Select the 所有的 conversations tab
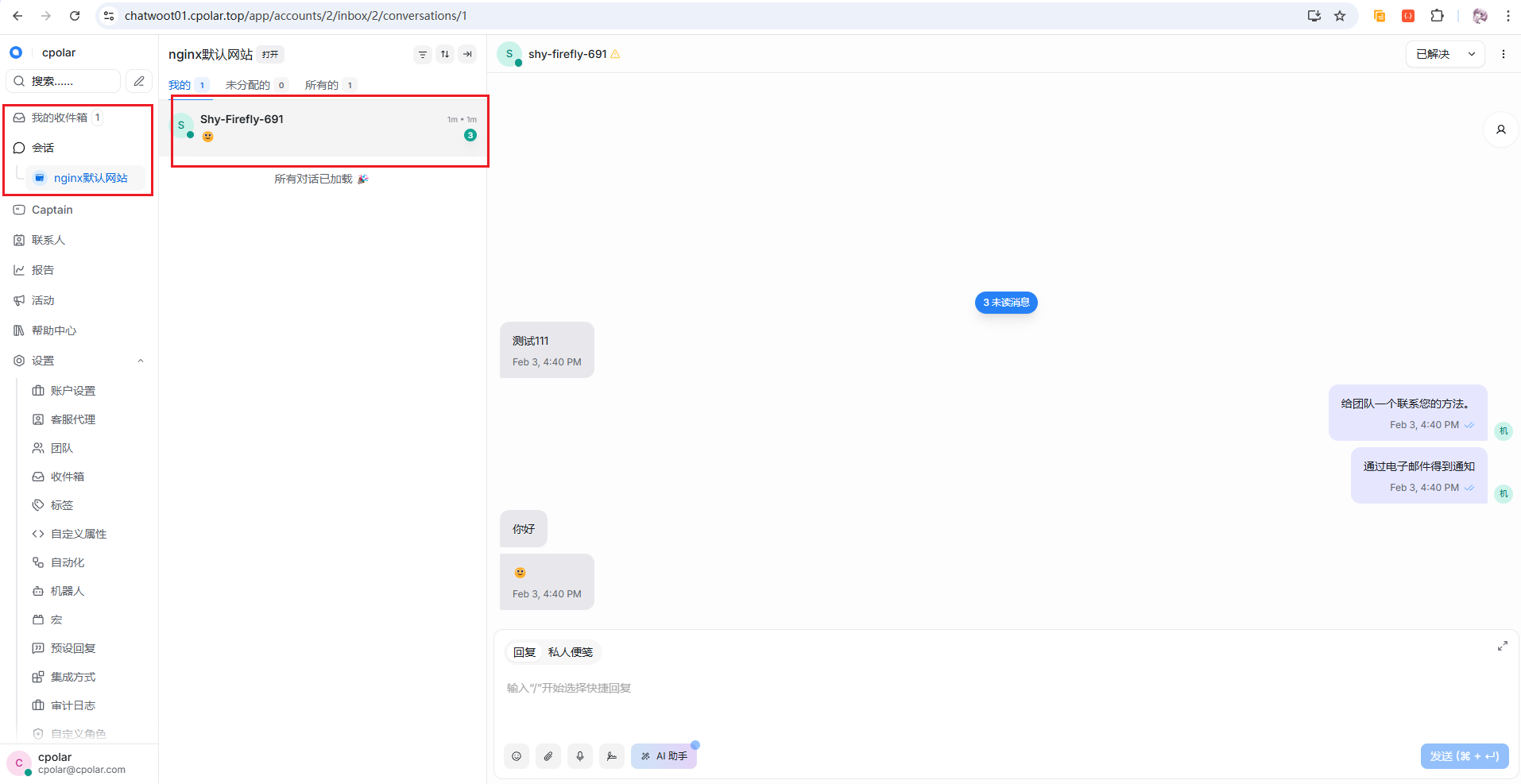The image size is (1521, 784). coord(322,85)
